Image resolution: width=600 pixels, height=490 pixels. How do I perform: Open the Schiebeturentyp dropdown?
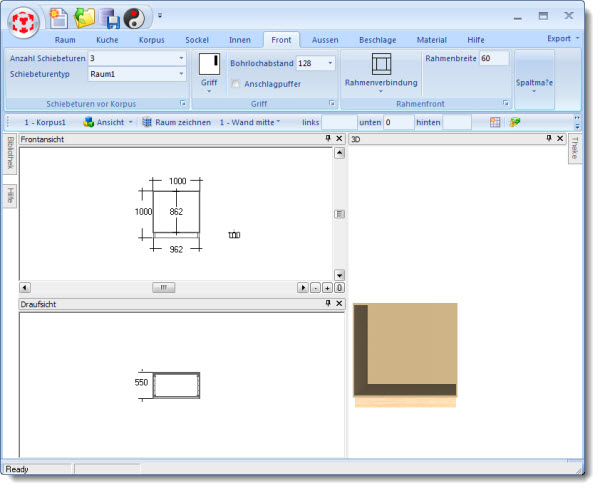pyautogui.click(x=181, y=74)
